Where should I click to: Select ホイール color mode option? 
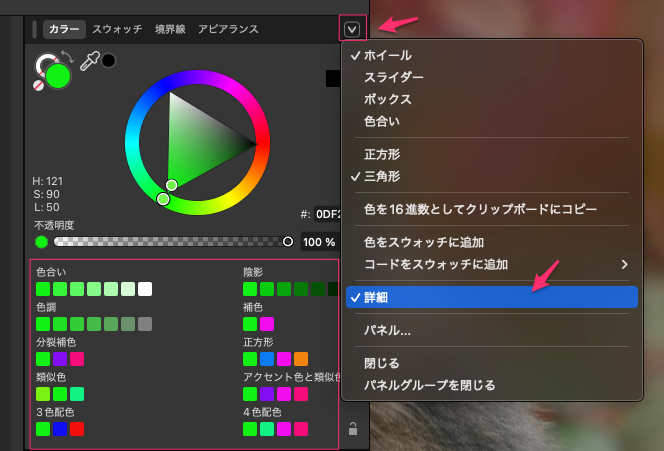387,55
